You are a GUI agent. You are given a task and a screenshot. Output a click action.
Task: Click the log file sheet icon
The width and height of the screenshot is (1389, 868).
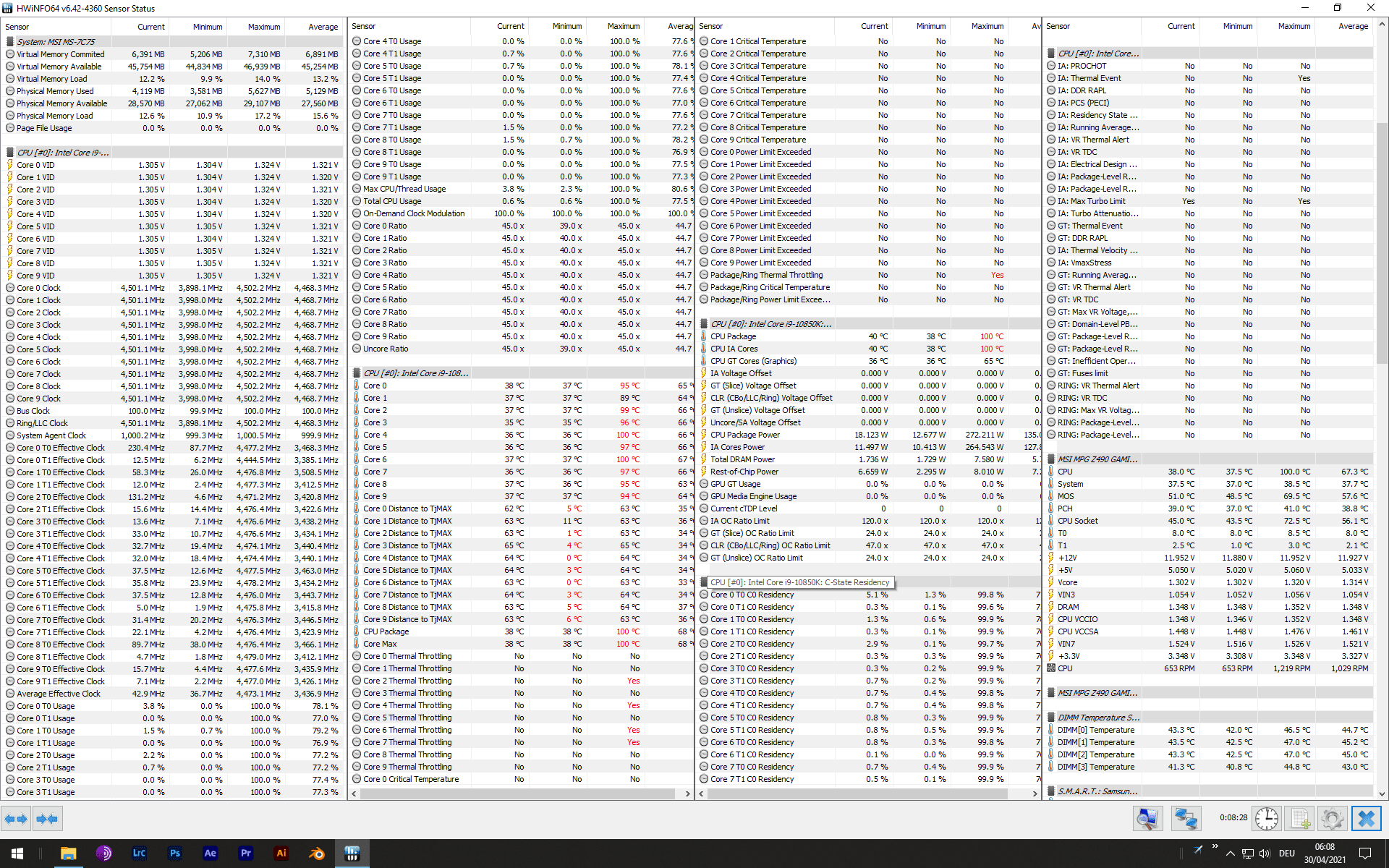1299,819
